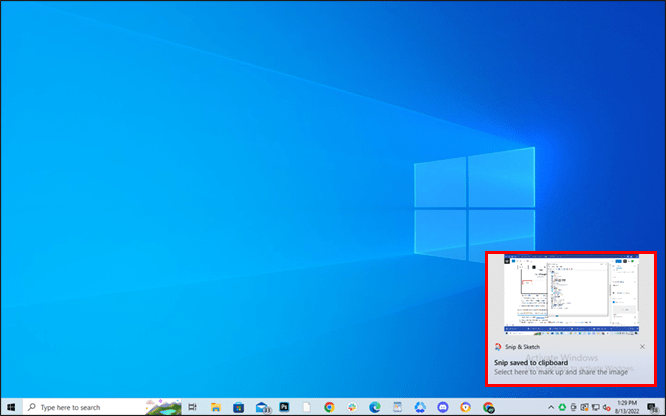
Task: Click 'Snip saved to clipboard' notification text
Action: pos(531,362)
